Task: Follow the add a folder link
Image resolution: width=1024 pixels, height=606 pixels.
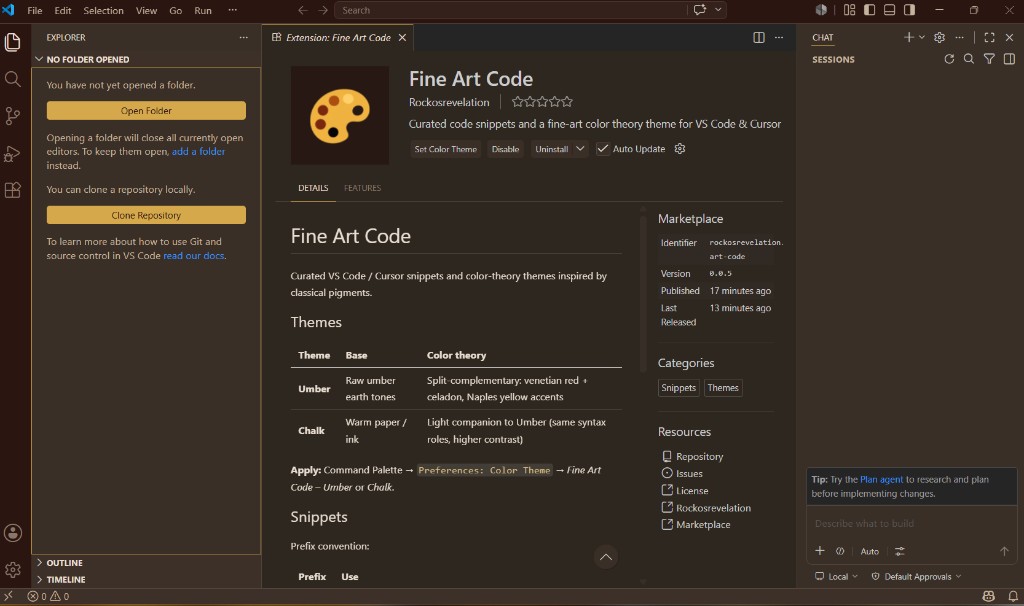Action: 199,152
